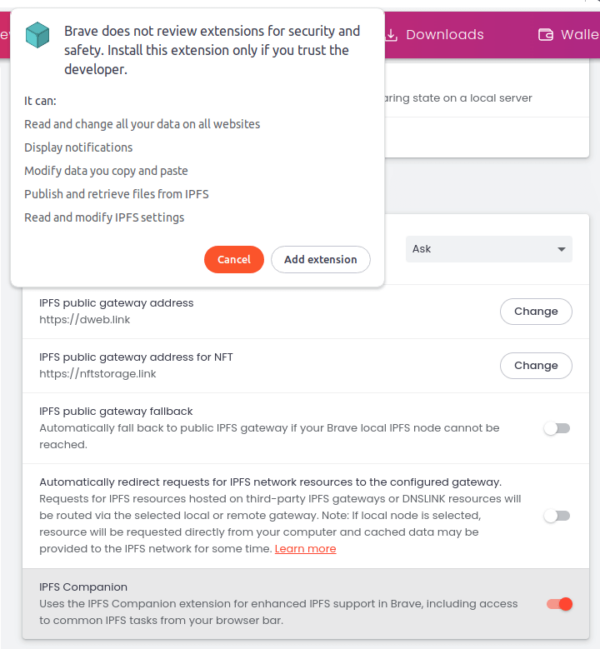Viewport: 600px width, 649px height.
Task: Change the public gateway address for NFT
Action: pyautogui.click(x=536, y=366)
